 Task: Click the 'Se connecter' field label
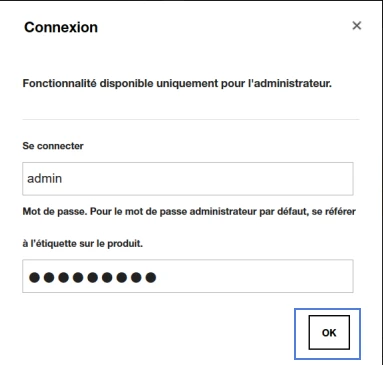point(53,146)
